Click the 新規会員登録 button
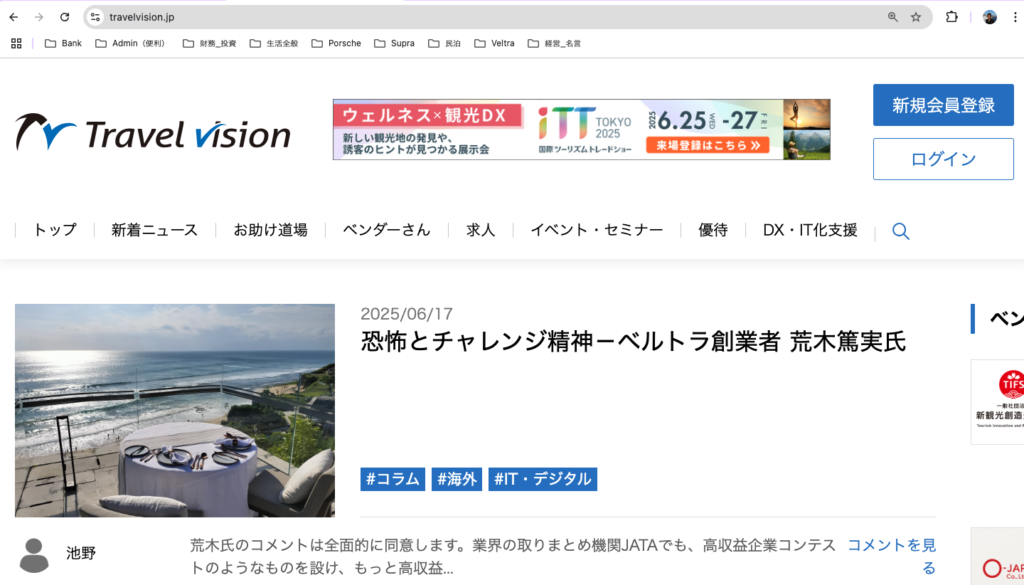 pos(943,105)
